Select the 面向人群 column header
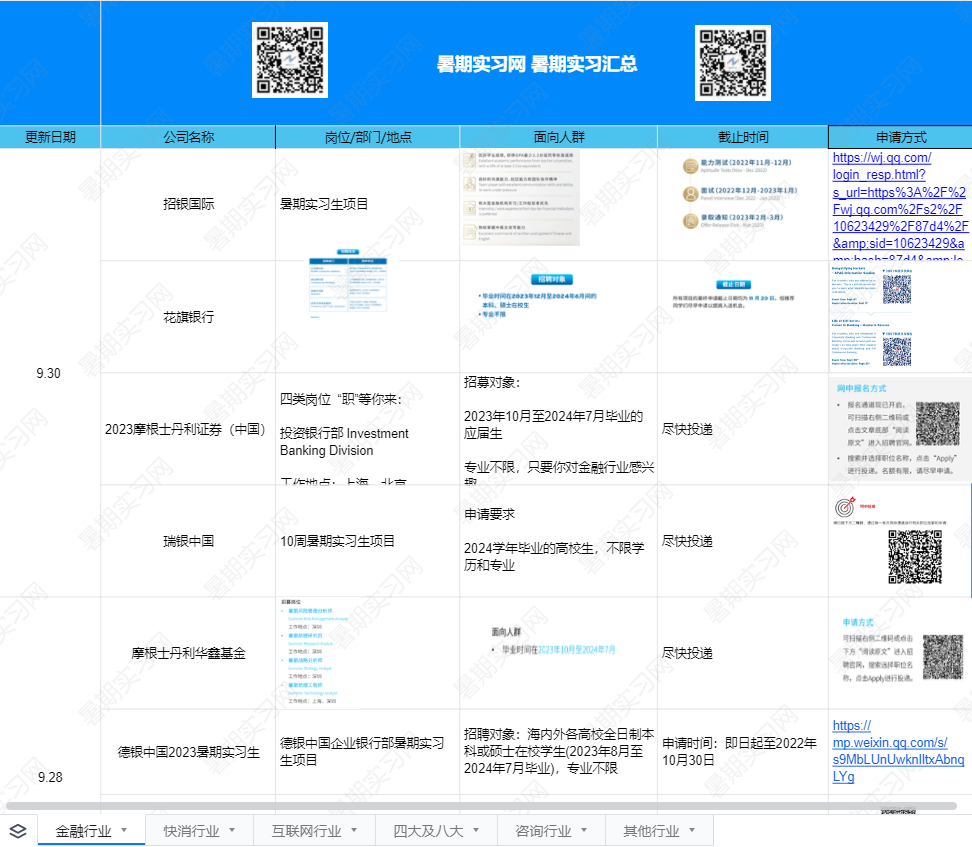 point(559,137)
